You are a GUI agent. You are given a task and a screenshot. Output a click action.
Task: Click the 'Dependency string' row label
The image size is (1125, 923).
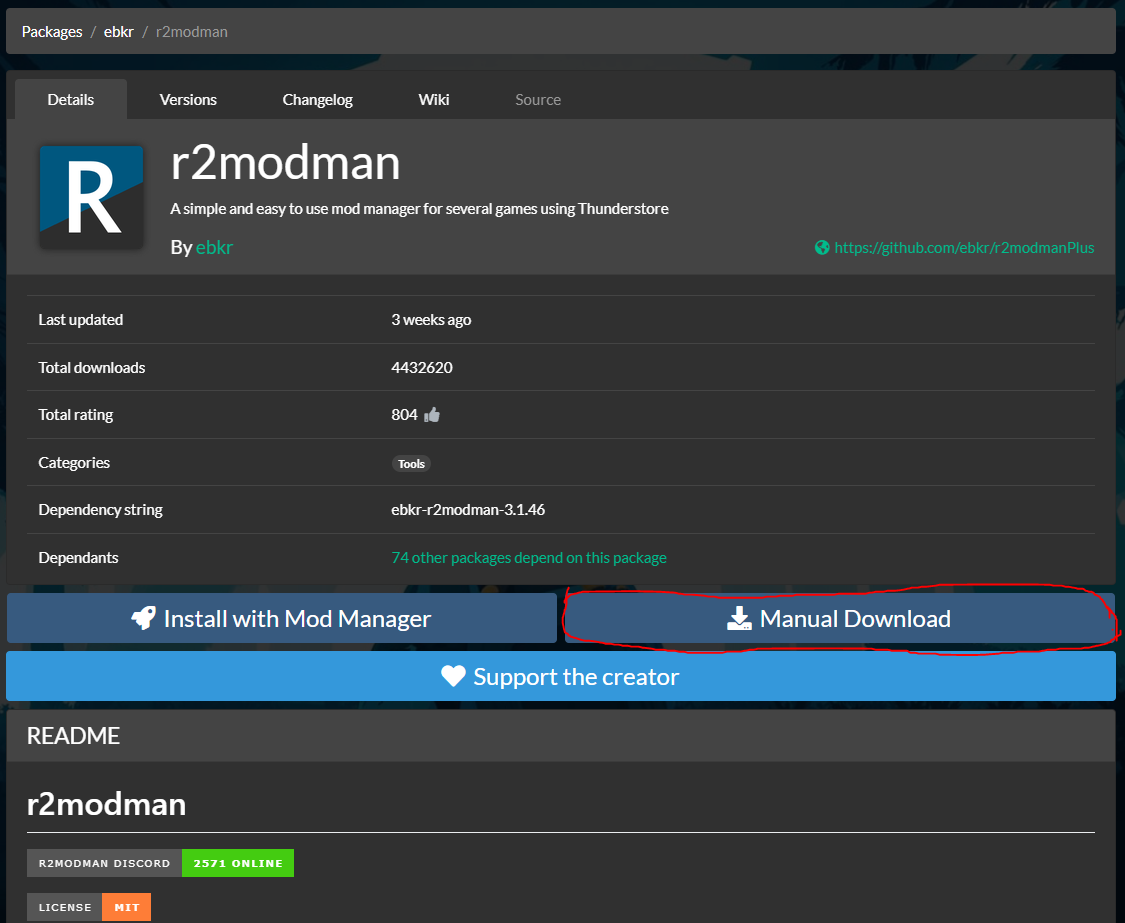pos(100,510)
